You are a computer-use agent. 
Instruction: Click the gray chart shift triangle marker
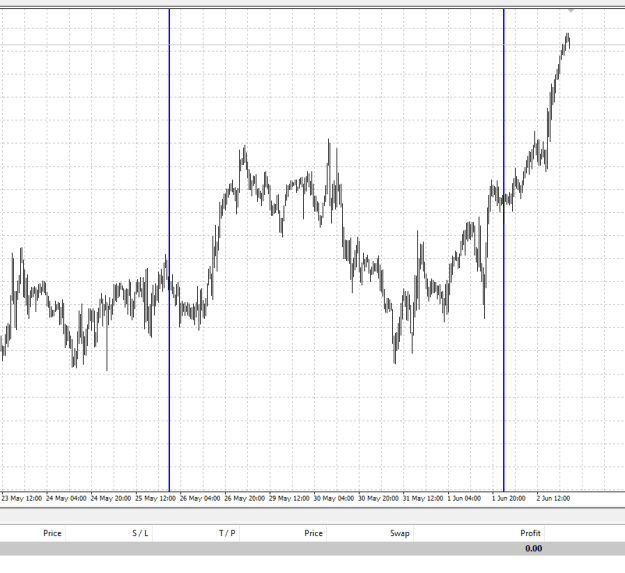[571, 10]
